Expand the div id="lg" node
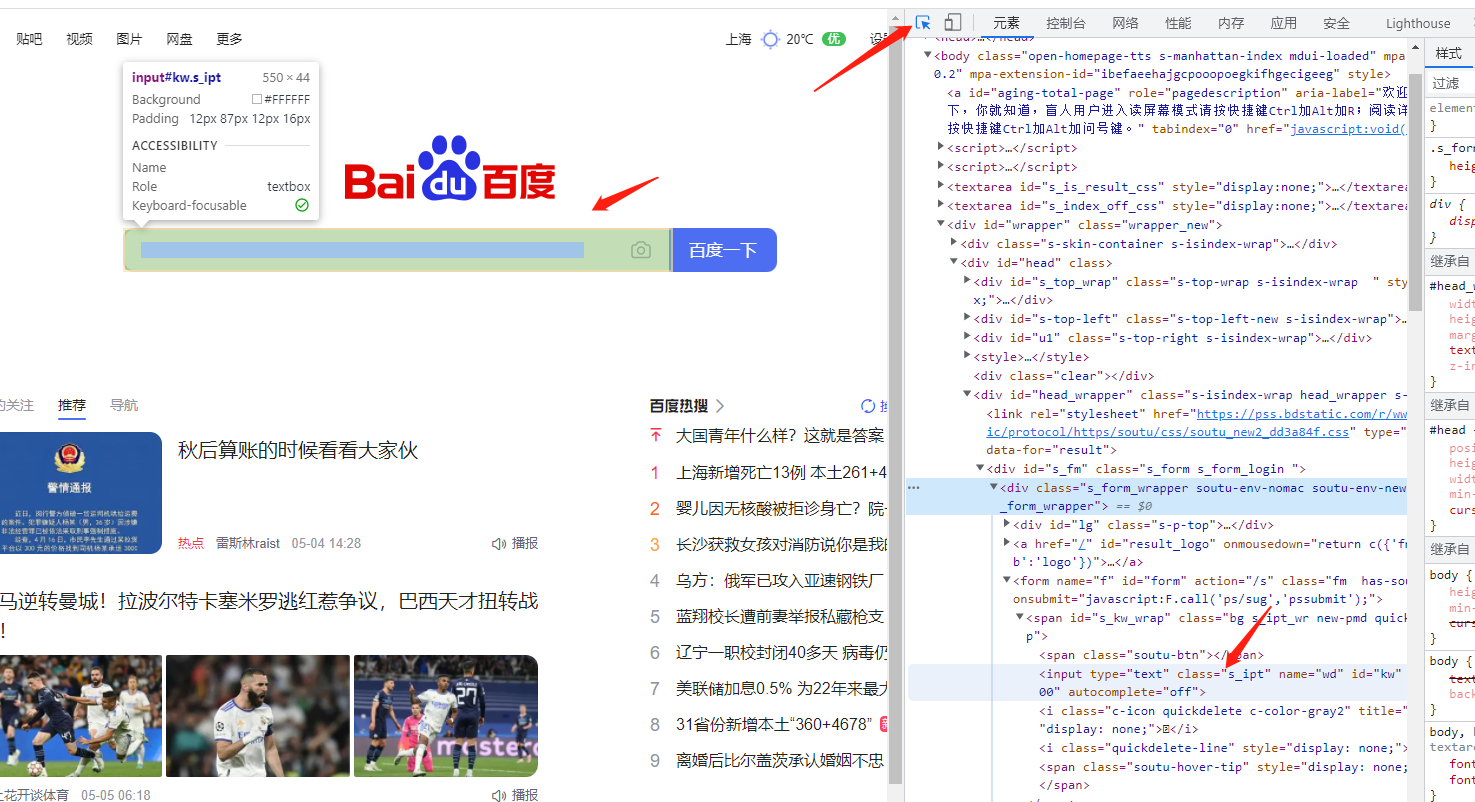Screen dimensions: 1475x802 (x=1006, y=524)
